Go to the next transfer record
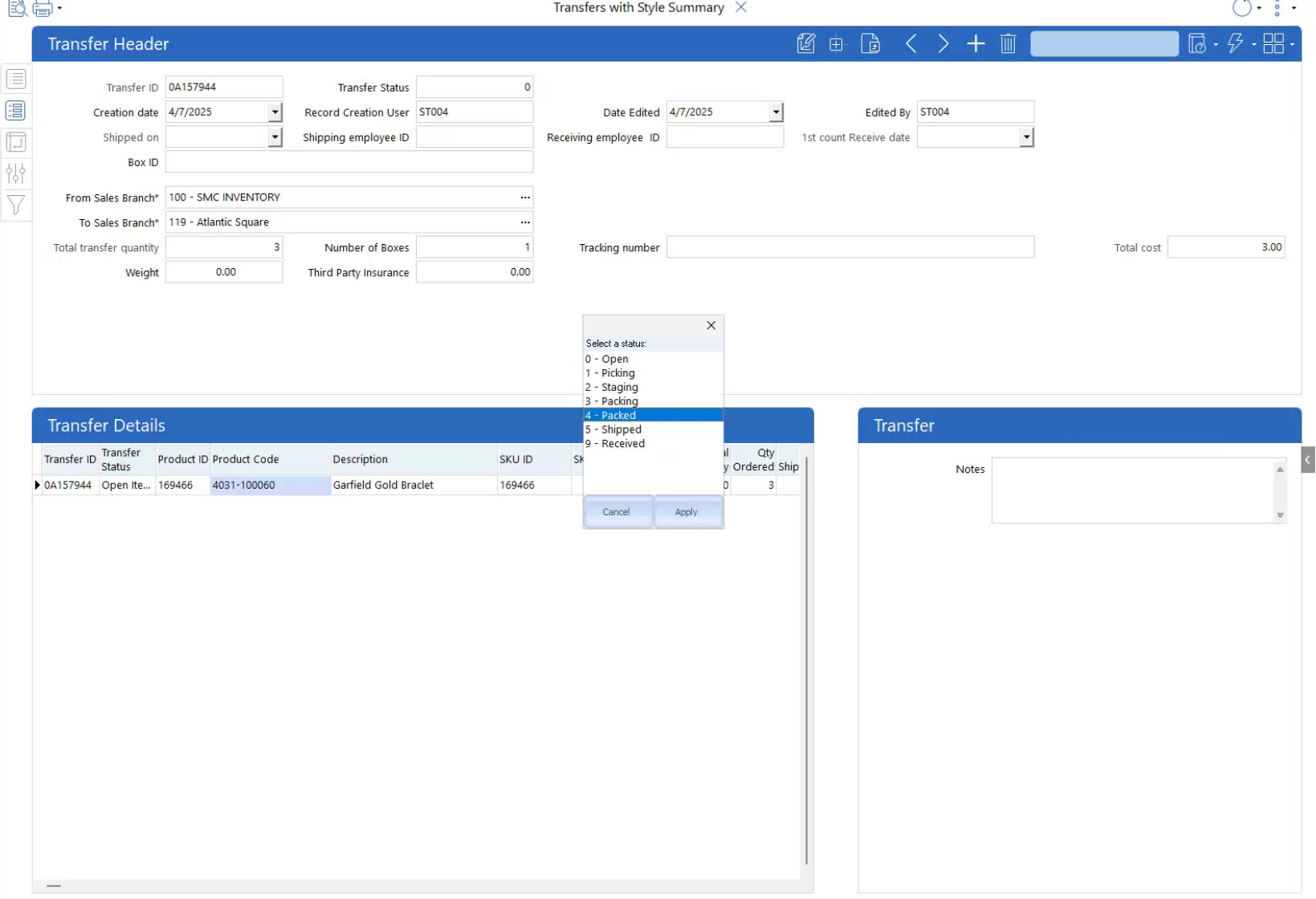This screenshot has height=899, width=1316. (x=943, y=43)
